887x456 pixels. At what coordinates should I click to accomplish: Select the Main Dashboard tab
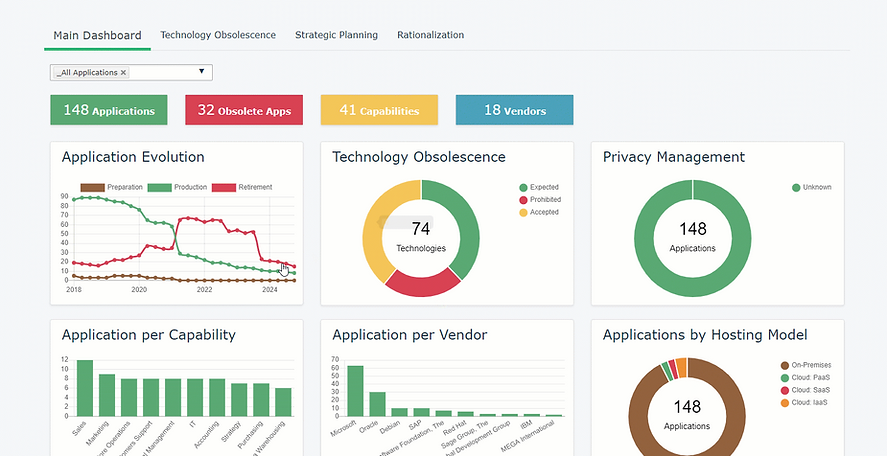coord(97,36)
